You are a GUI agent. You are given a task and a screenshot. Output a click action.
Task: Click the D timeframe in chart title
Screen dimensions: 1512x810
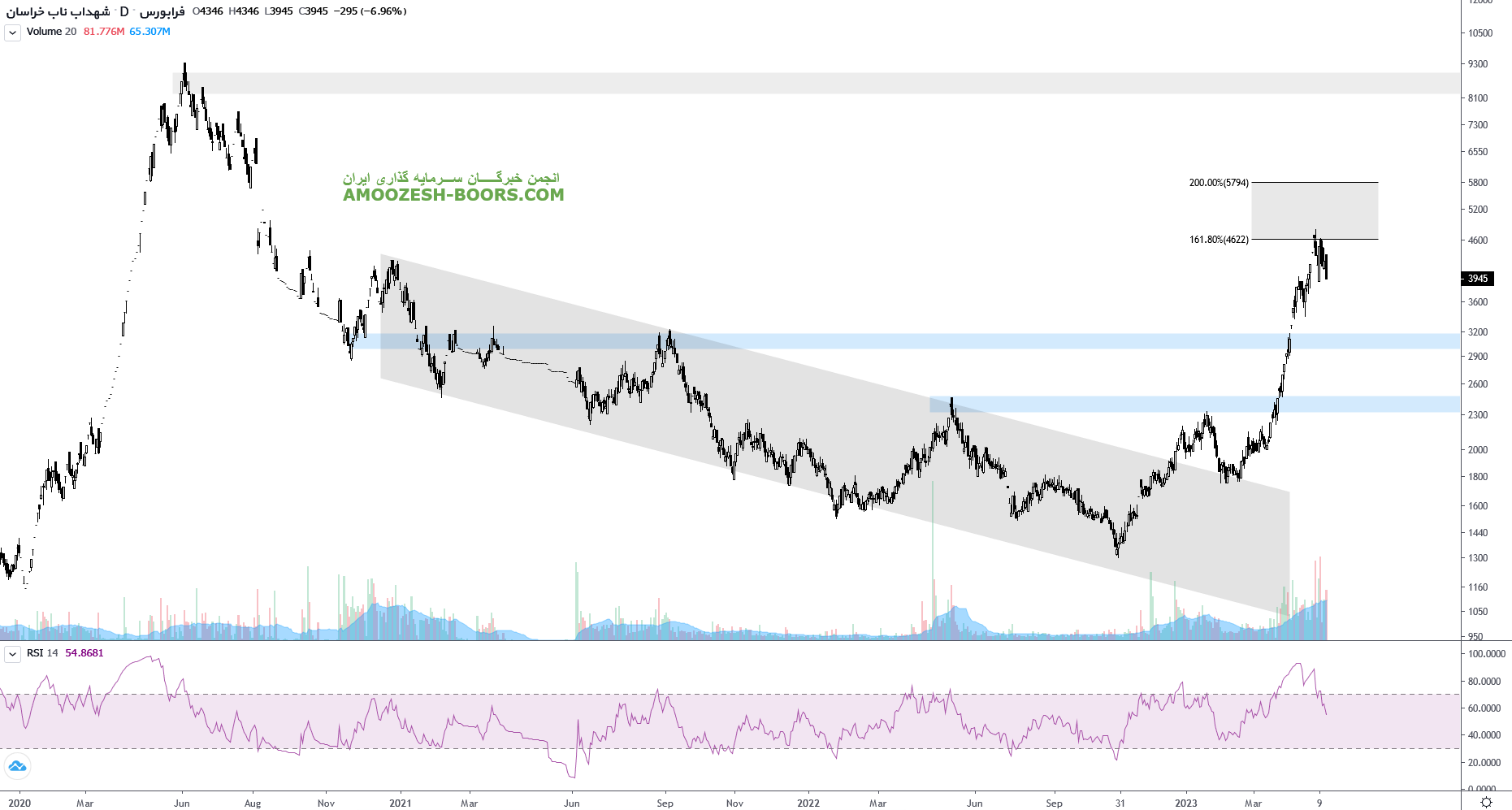124,11
